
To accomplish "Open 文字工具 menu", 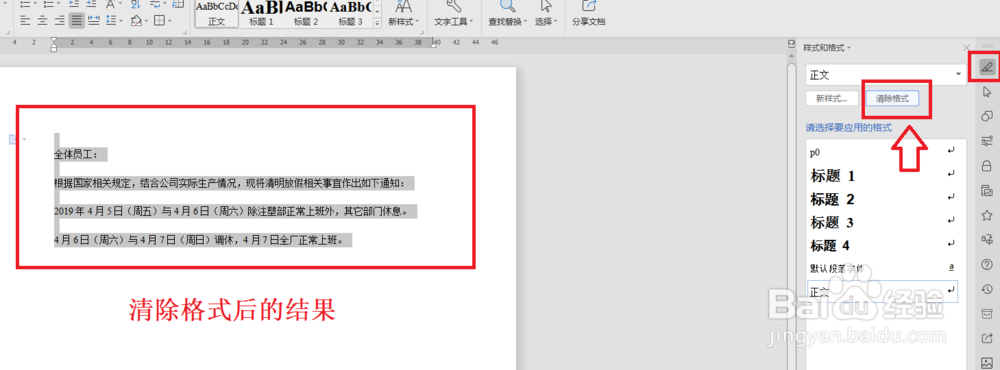I will pos(453,14).
